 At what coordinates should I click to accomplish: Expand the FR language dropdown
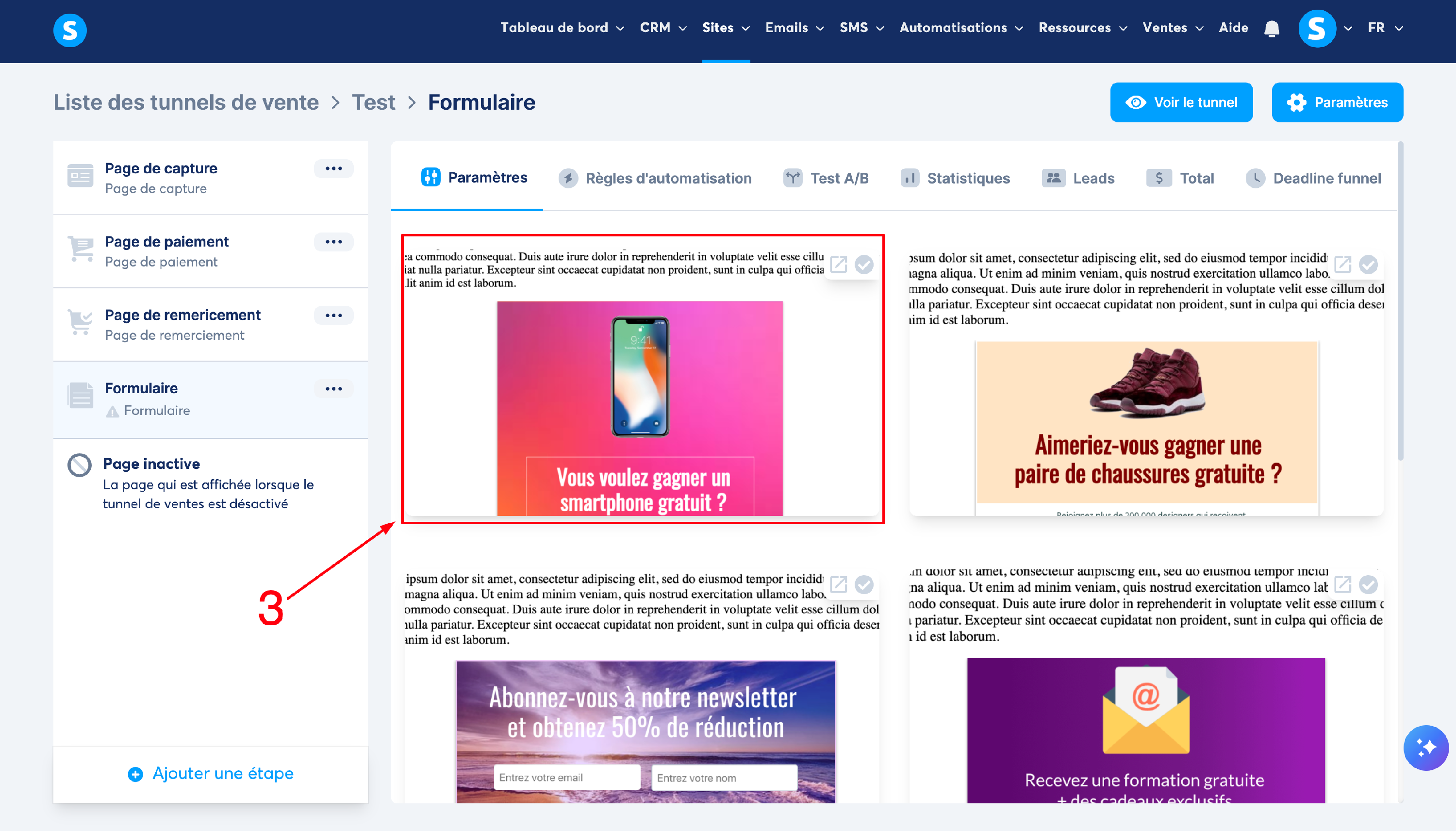coord(1385,28)
